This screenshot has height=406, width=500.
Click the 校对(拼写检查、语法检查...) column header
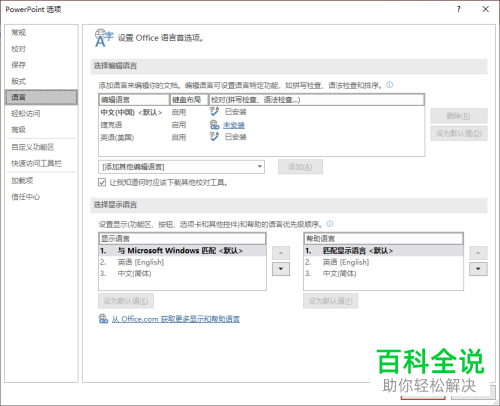(x=316, y=100)
